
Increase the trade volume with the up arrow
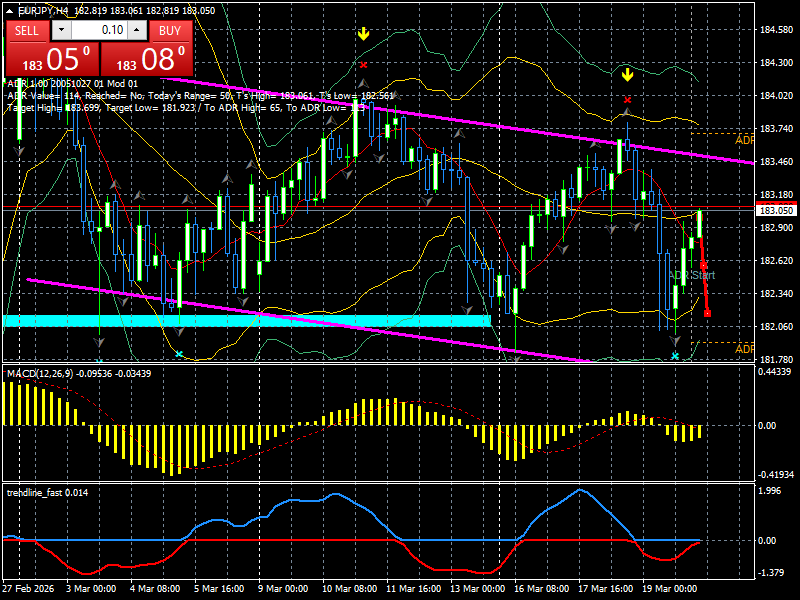[x=137, y=30]
